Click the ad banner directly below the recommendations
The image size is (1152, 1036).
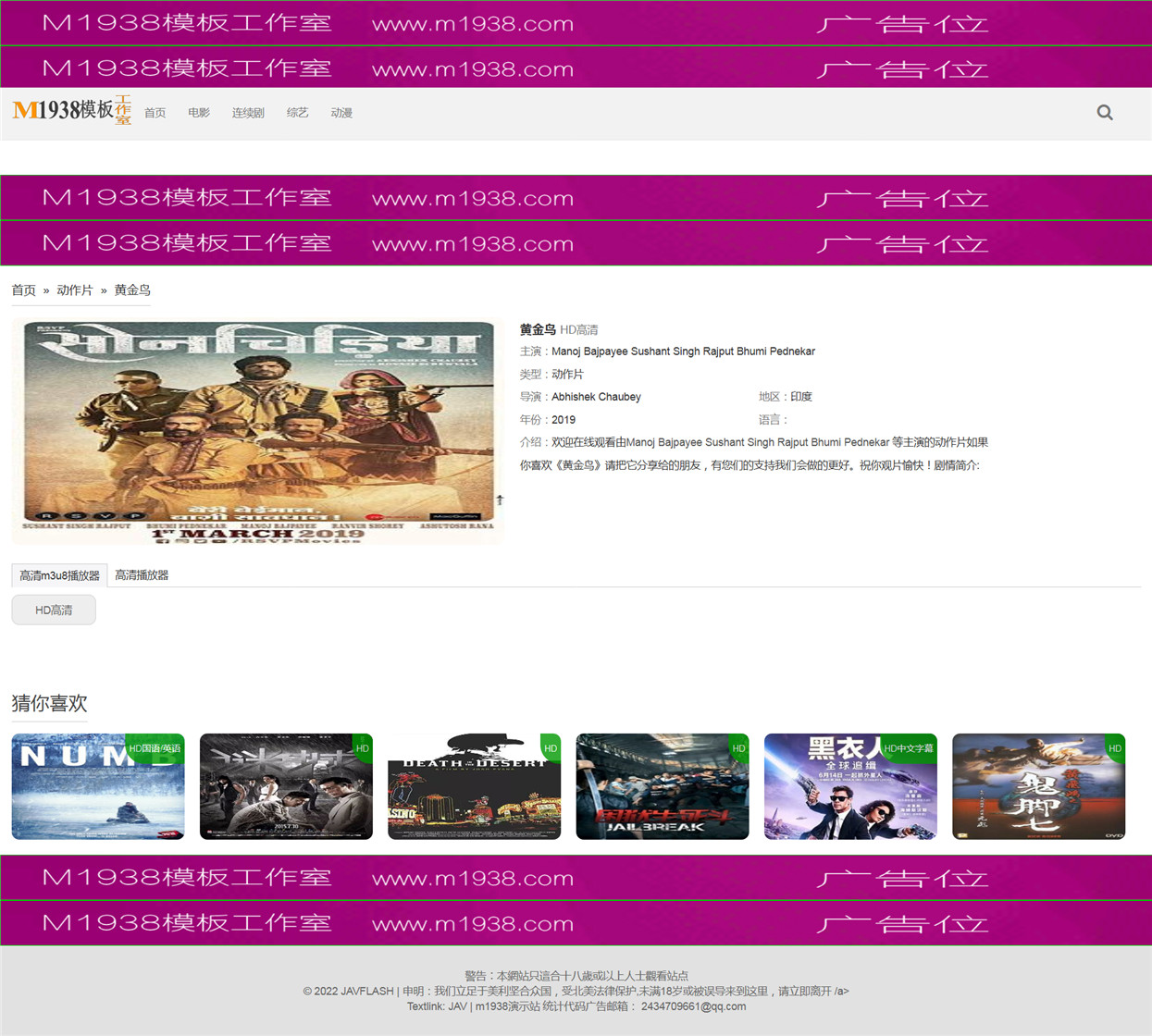point(576,878)
